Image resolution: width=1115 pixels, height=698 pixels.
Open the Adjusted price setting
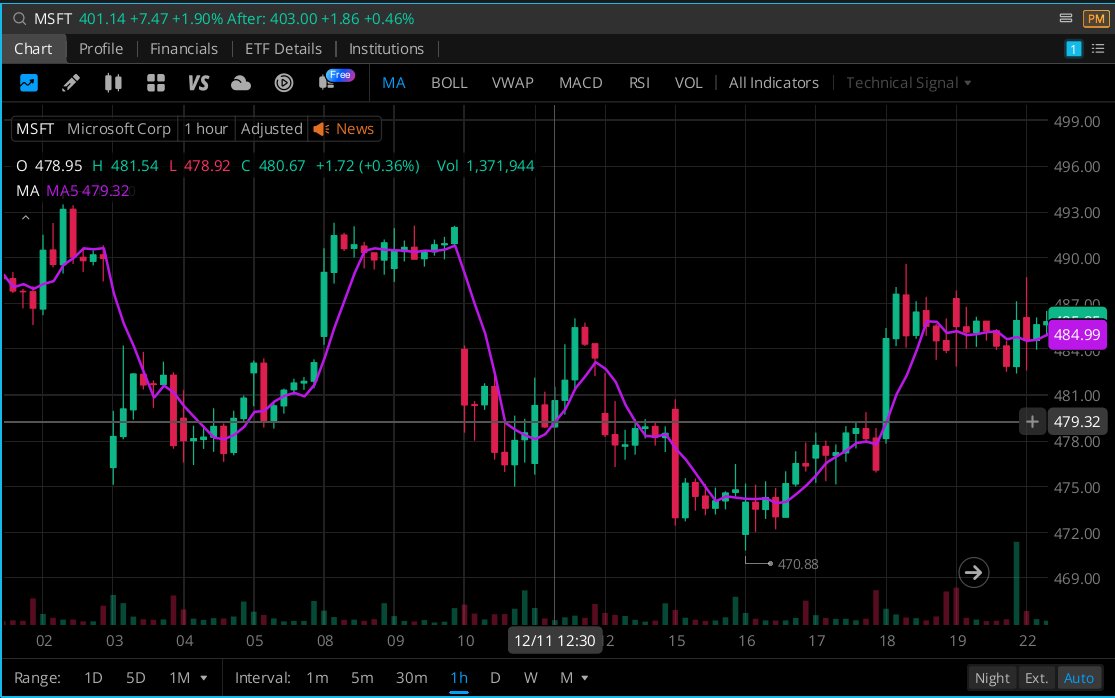[x=272, y=129]
